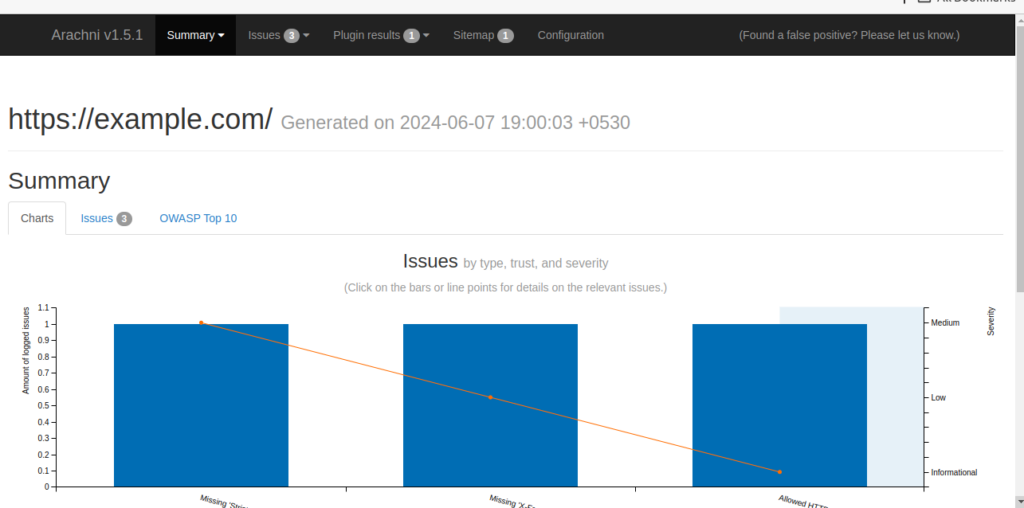Click the count badge beside Sitemap

506,36
